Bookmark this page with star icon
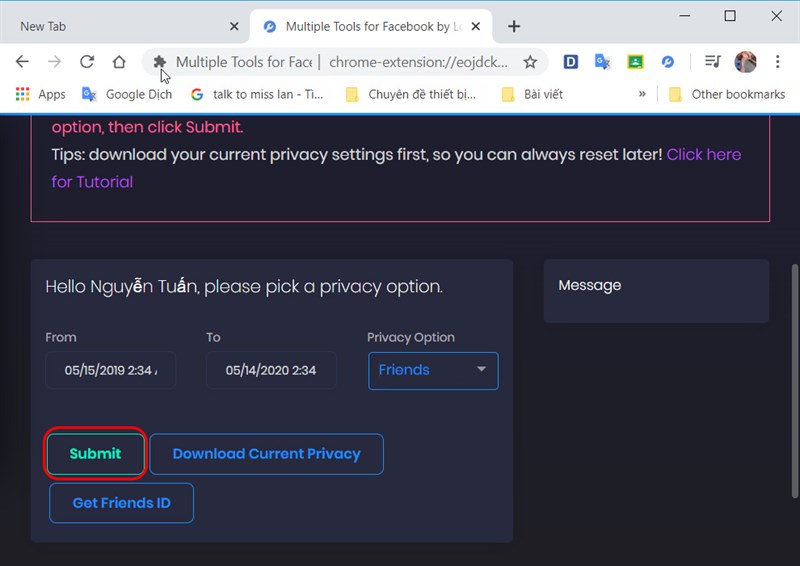This screenshot has width=800, height=566. pyautogui.click(x=530, y=62)
